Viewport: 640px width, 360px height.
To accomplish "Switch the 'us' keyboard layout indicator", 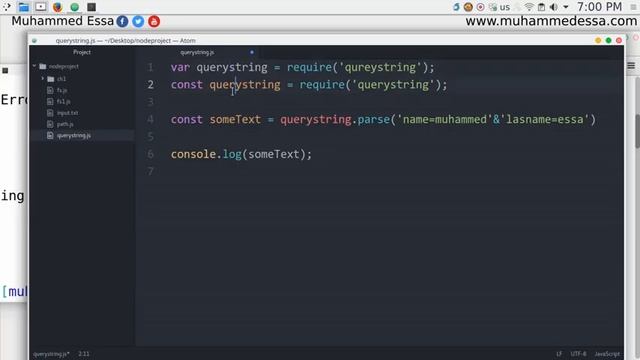I will point(505,7).
